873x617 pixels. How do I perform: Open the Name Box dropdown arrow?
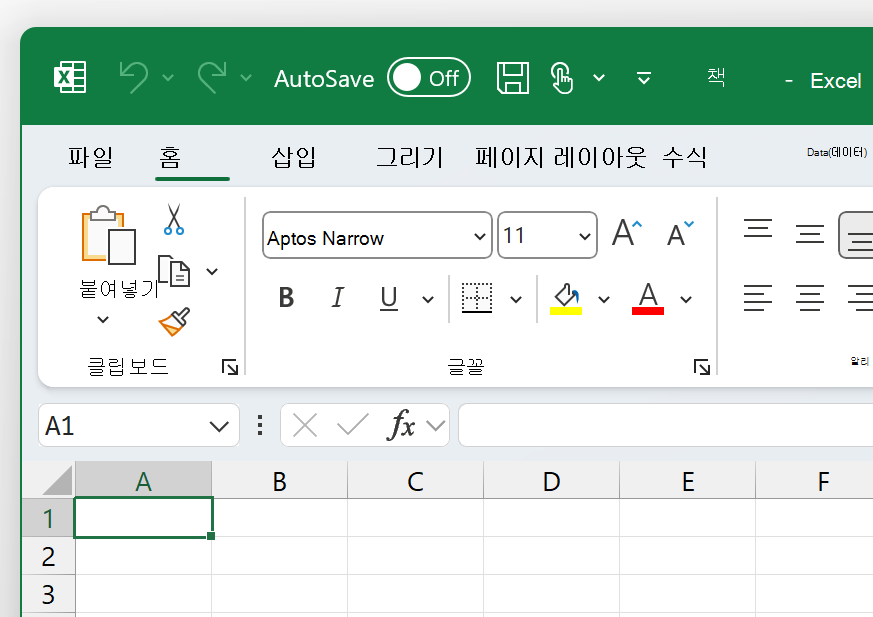(219, 427)
